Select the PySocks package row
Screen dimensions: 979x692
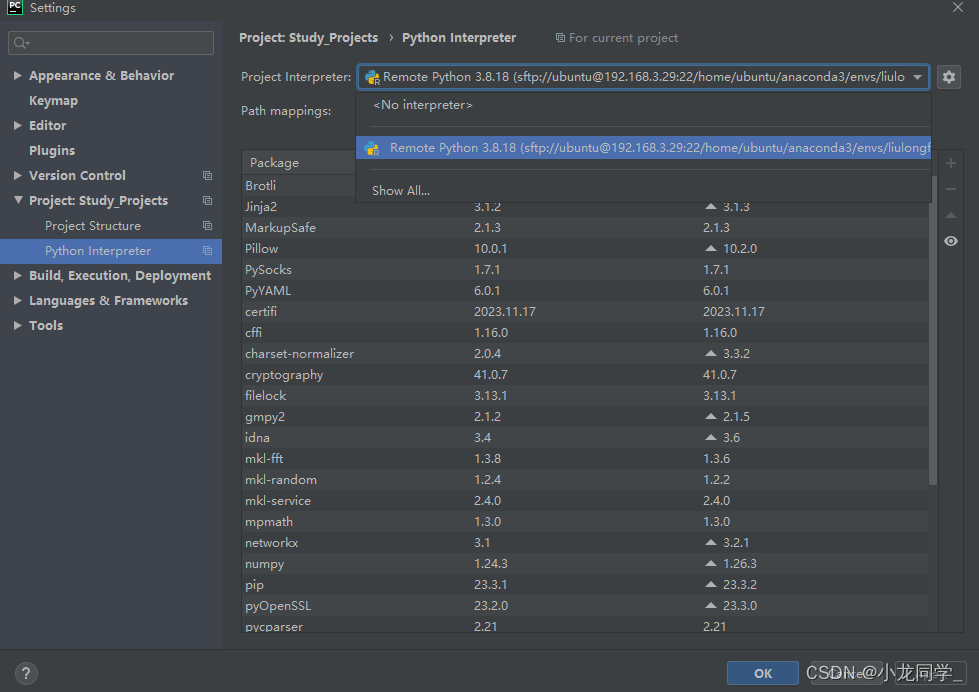(x=585, y=270)
